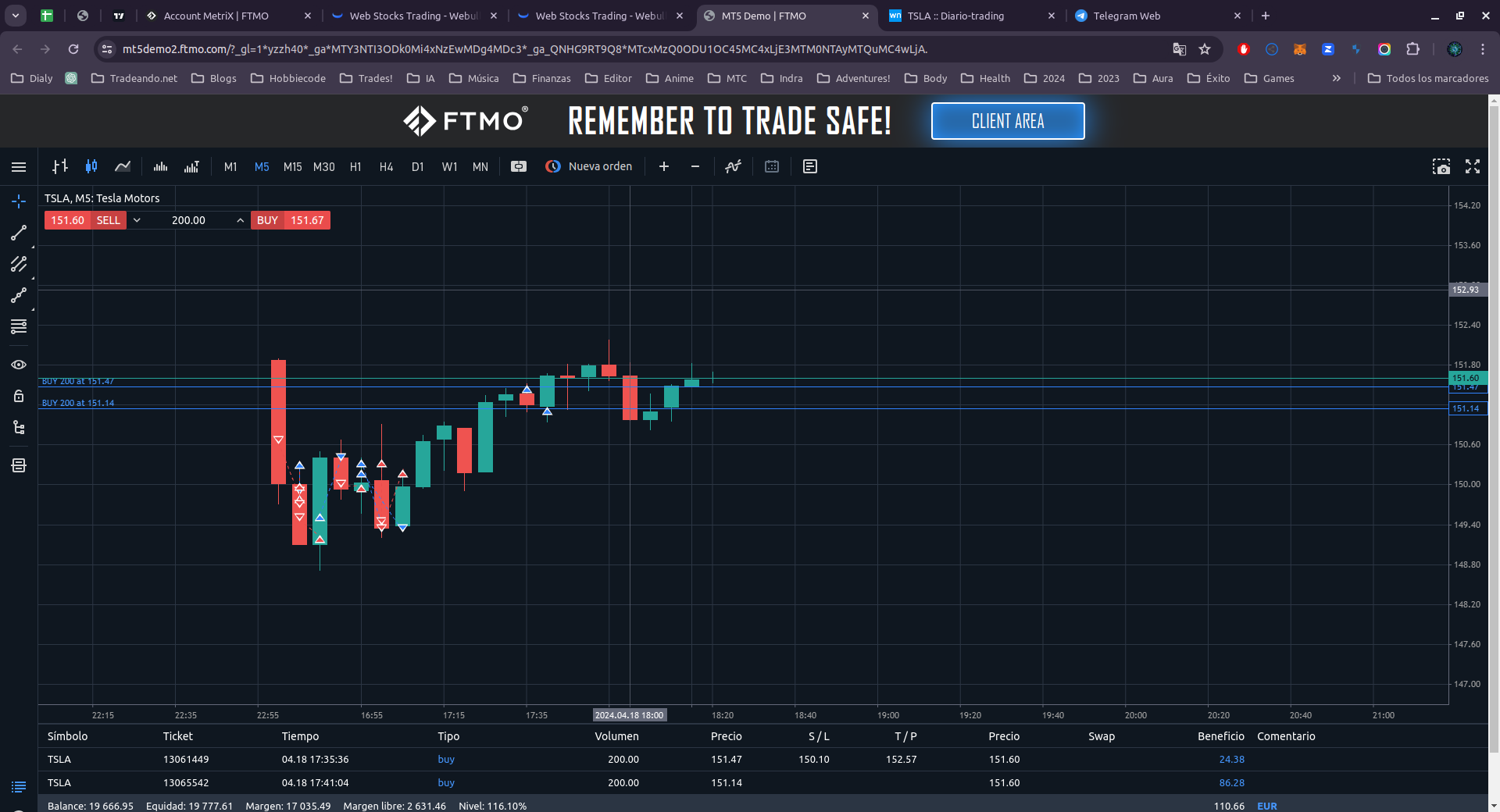The image size is (1500, 812).
Task: Decrease the volume with down chevron
Action: (x=137, y=220)
